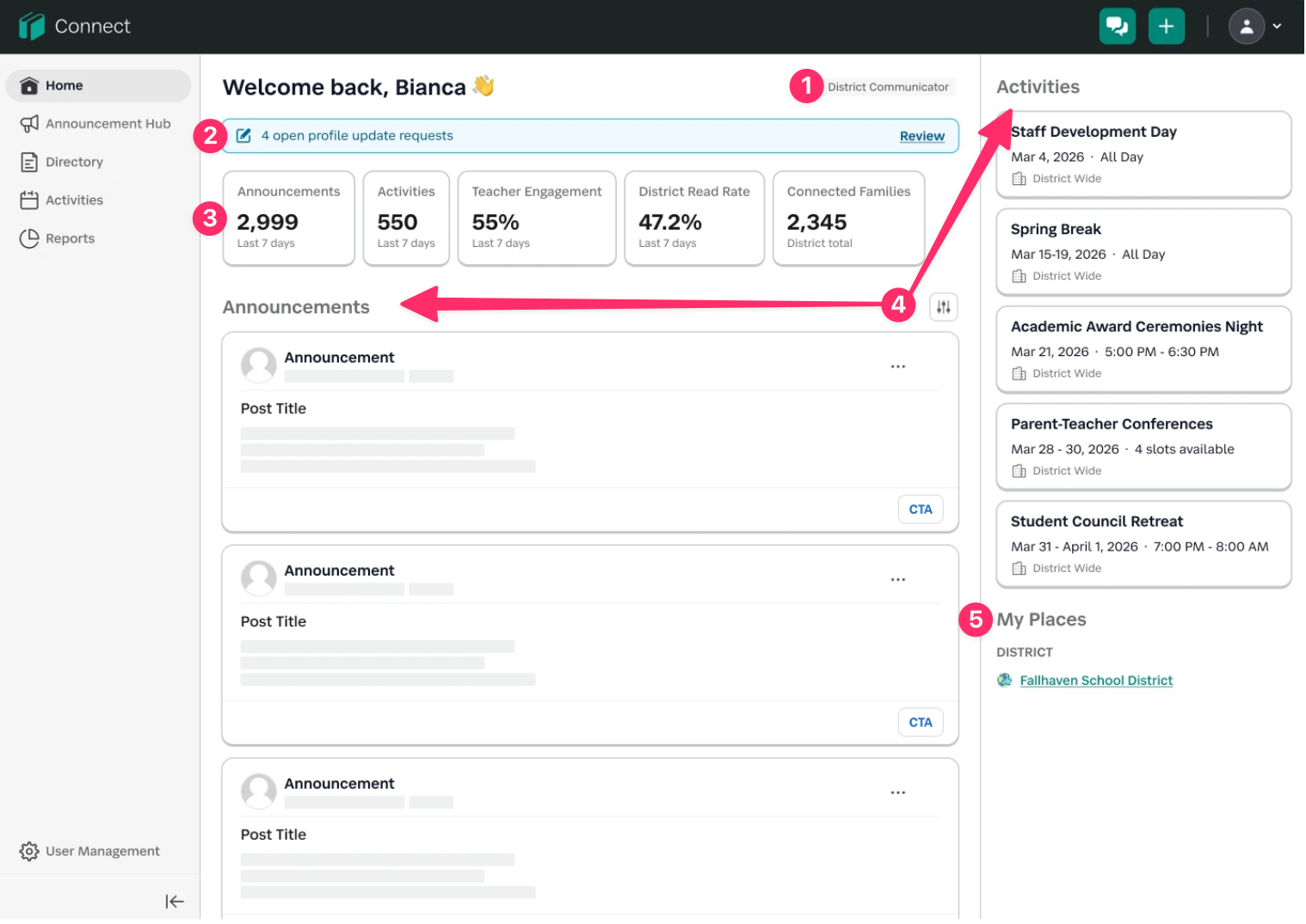Open the Activities 550 stat card

click(x=406, y=219)
